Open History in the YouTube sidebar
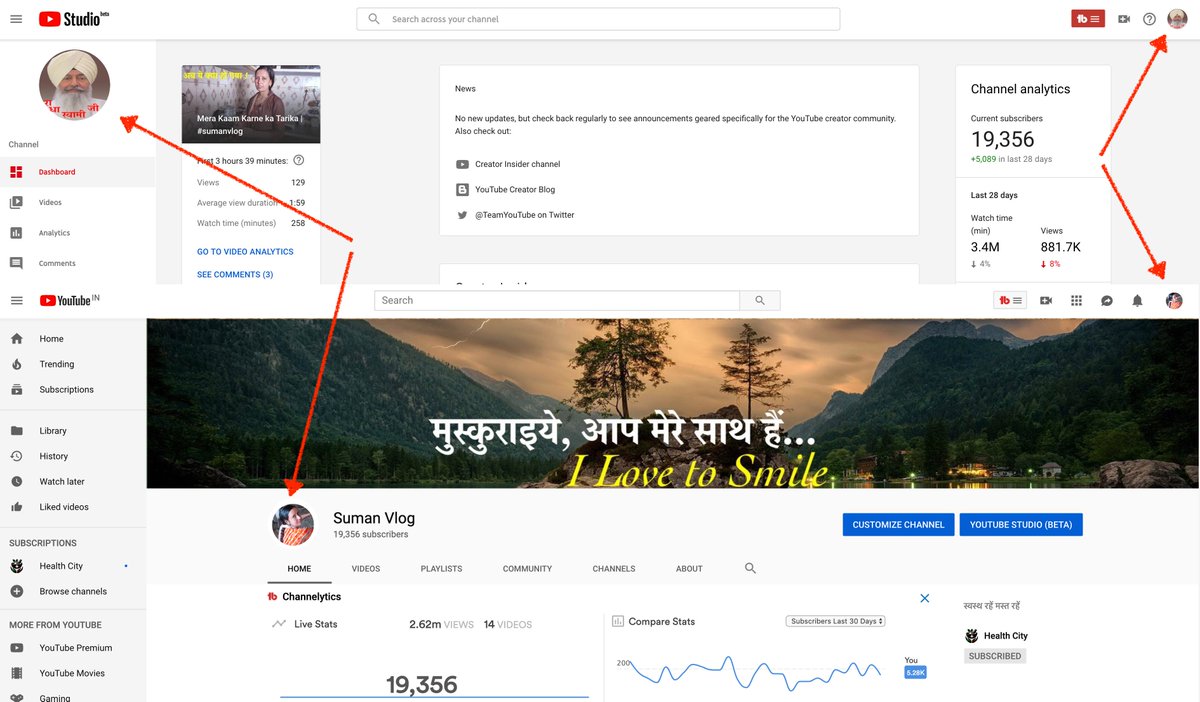Image resolution: width=1200 pixels, height=702 pixels. (73, 456)
